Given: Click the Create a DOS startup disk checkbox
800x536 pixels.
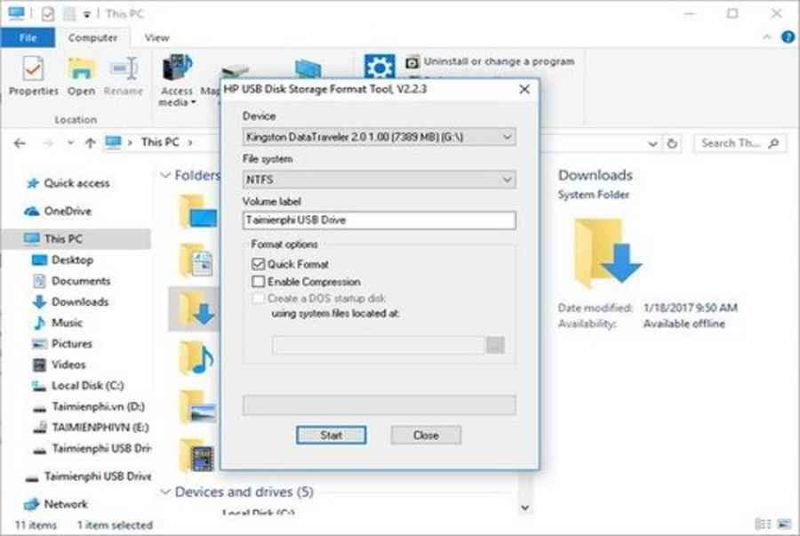Looking at the screenshot, I should click(259, 298).
